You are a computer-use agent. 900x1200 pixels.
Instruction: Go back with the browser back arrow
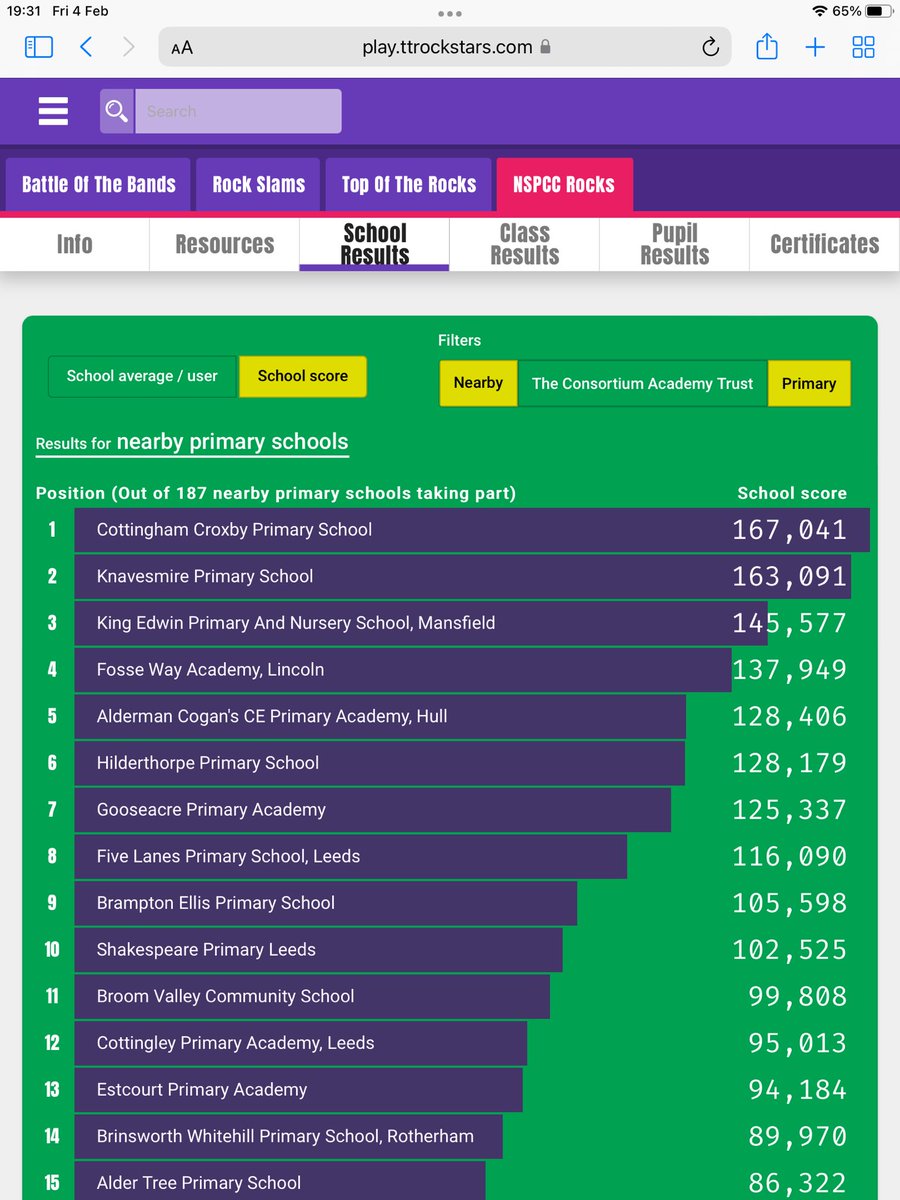tap(86, 47)
